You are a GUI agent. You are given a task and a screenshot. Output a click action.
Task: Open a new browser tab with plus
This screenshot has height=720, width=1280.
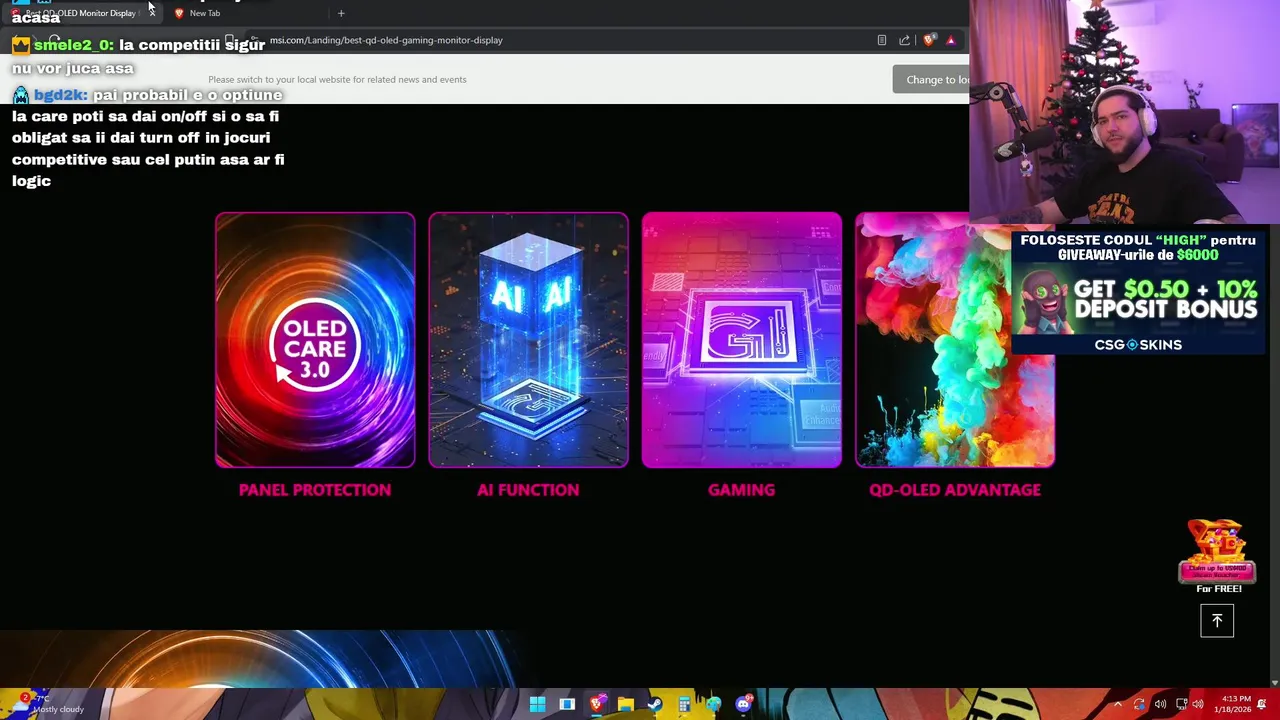(341, 13)
